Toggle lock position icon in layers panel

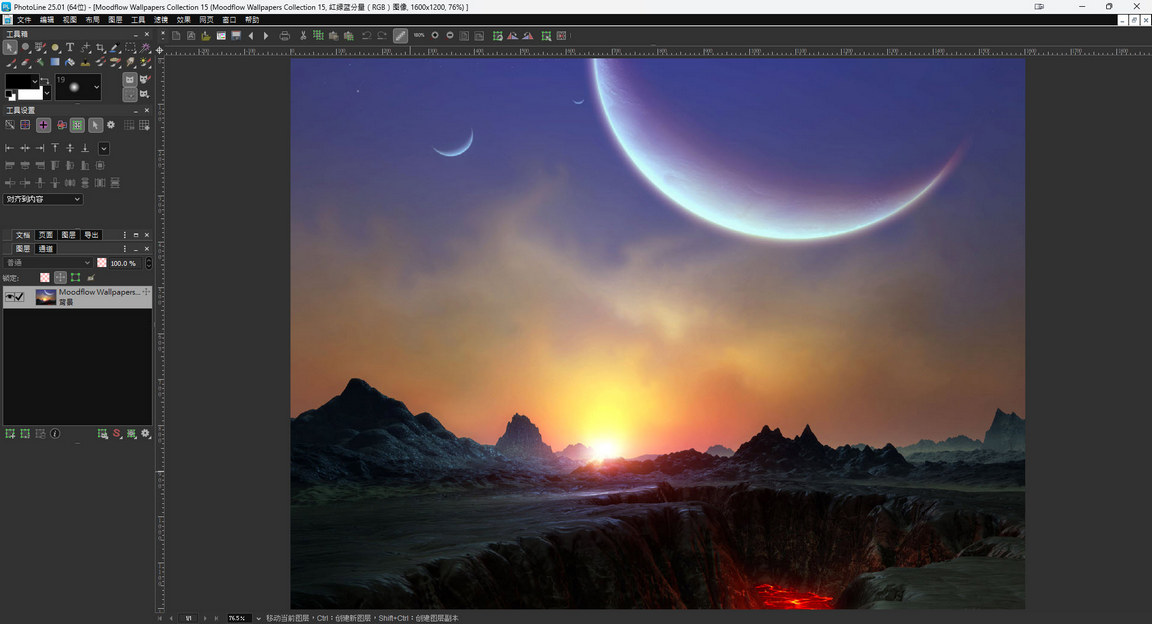click(60, 277)
